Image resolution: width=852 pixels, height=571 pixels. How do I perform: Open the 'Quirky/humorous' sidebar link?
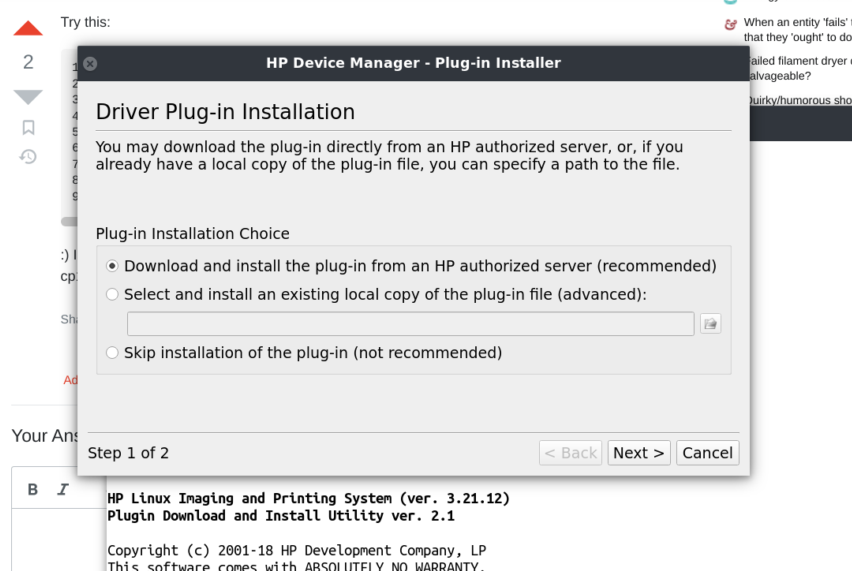tap(800, 101)
